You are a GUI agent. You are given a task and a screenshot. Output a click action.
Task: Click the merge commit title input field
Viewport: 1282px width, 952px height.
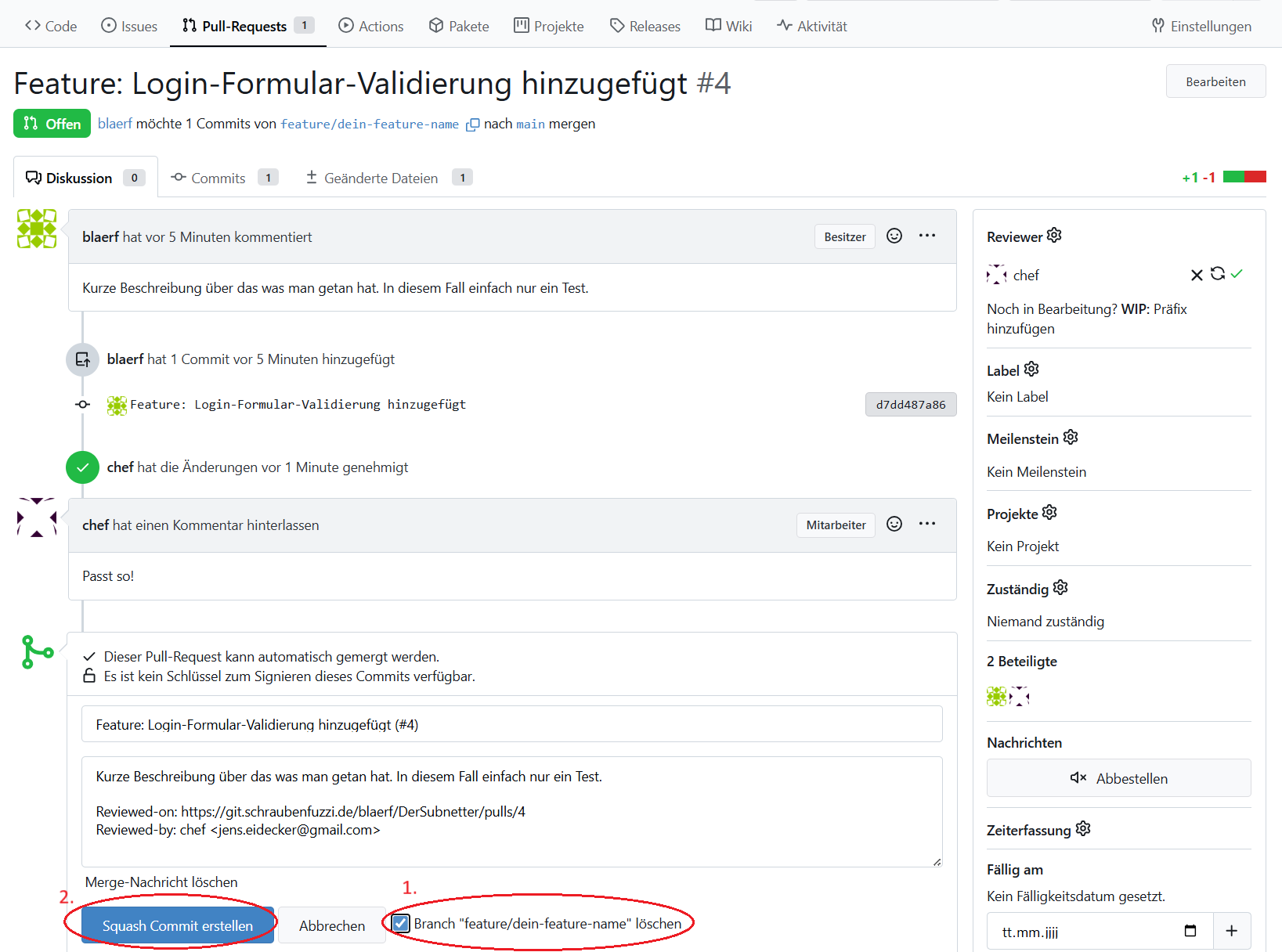point(511,725)
